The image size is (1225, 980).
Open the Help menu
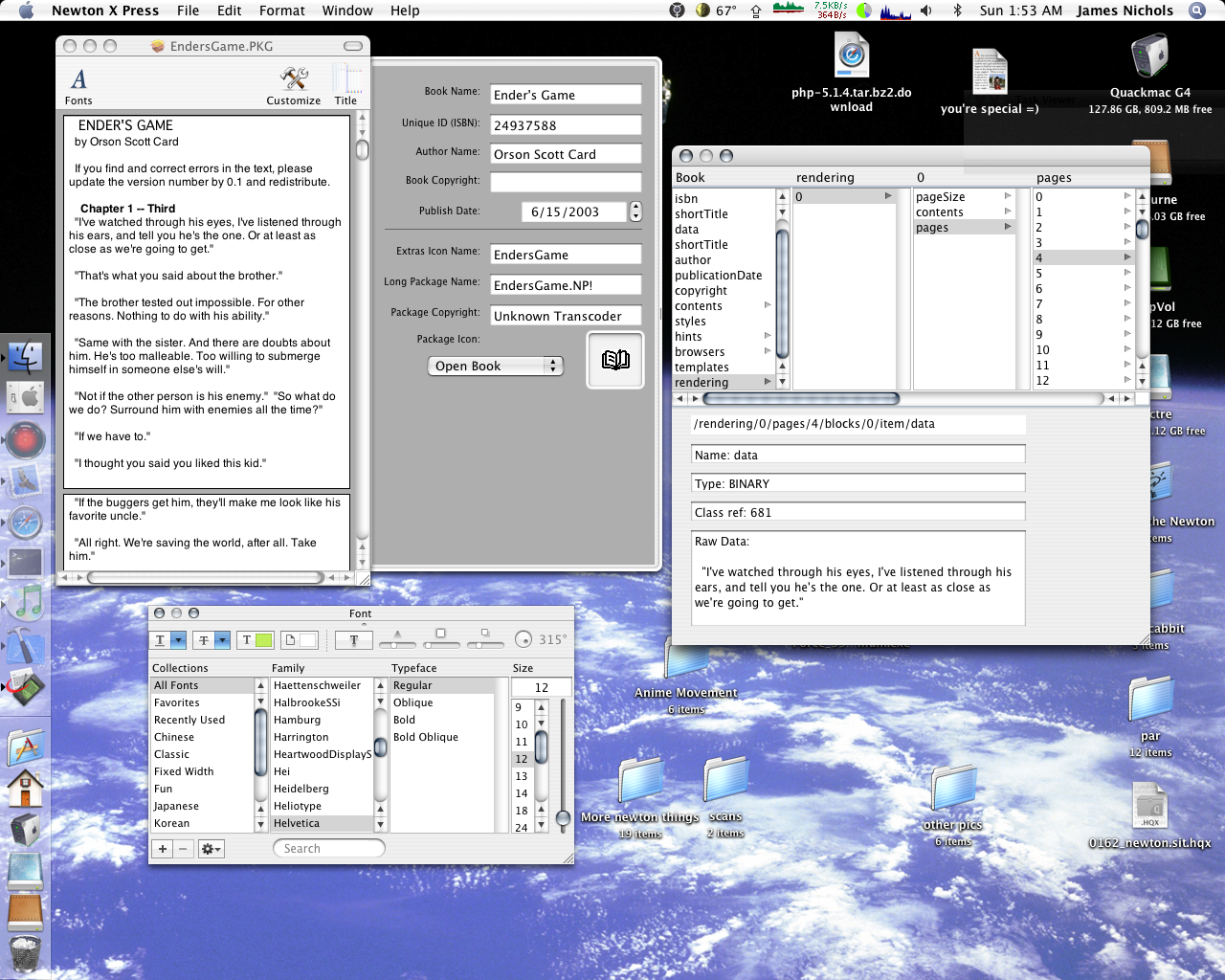point(405,11)
